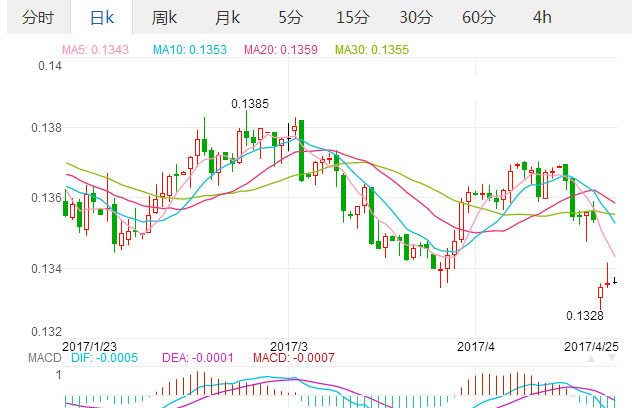Image resolution: width=632 pixels, height=408 pixels.
Task: Open the 15分 interval tab
Action: point(353,17)
